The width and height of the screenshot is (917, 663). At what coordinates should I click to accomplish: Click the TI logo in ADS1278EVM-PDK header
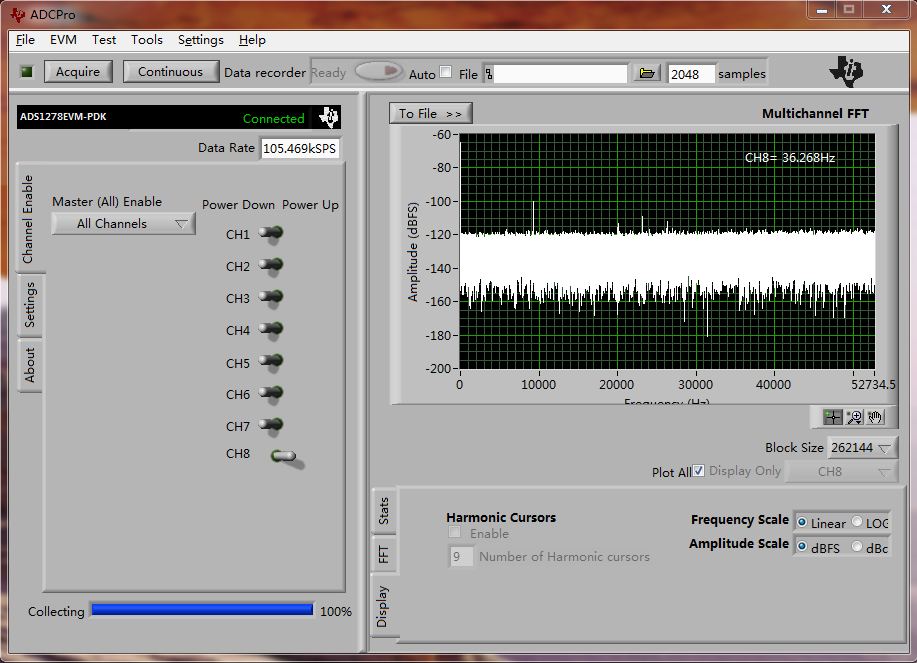click(329, 117)
